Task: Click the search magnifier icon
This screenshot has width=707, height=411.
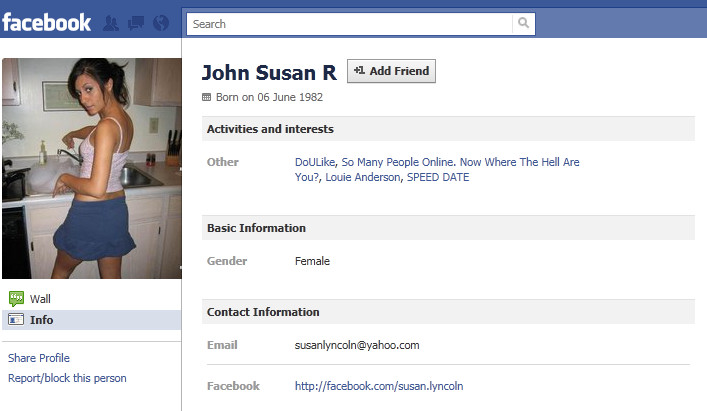Action: 523,23
